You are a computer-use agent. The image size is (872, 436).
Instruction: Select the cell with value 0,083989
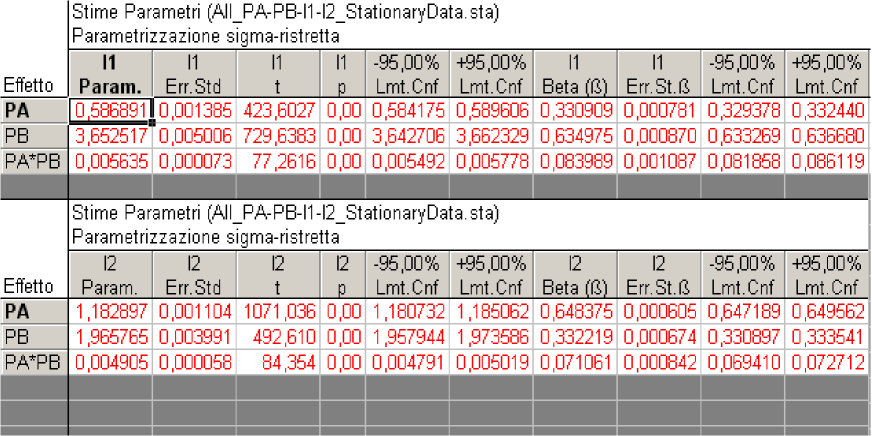(x=576, y=155)
